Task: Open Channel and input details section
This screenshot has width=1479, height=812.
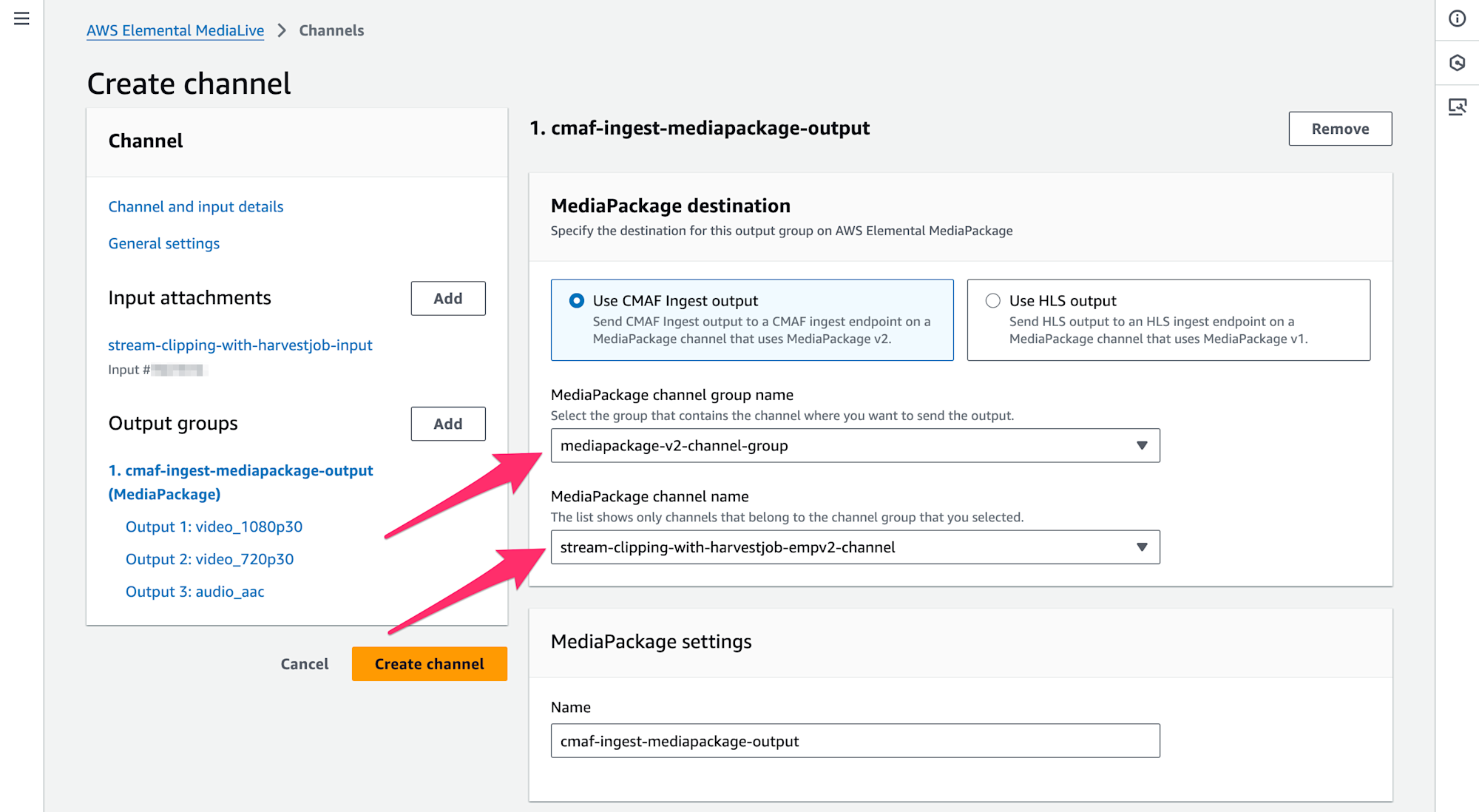Action: tap(196, 206)
